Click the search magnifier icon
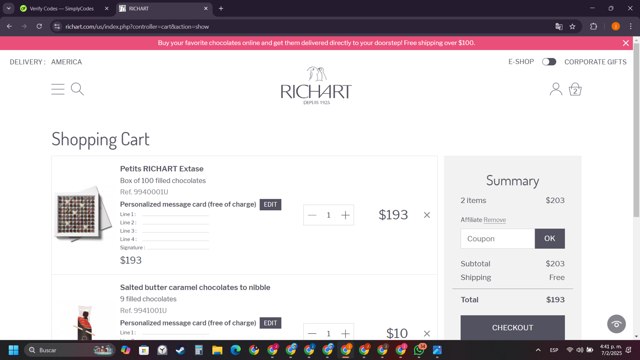 click(77, 89)
